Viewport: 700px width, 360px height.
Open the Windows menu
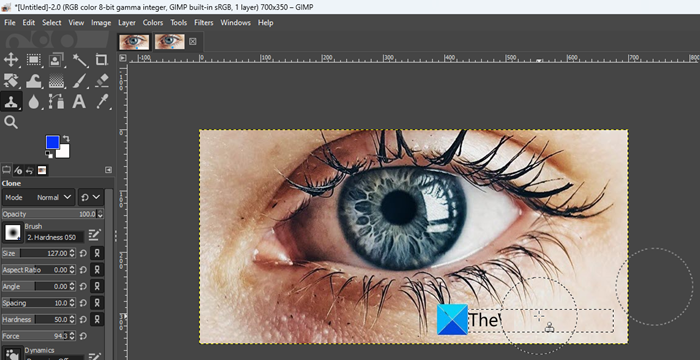(x=235, y=22)
